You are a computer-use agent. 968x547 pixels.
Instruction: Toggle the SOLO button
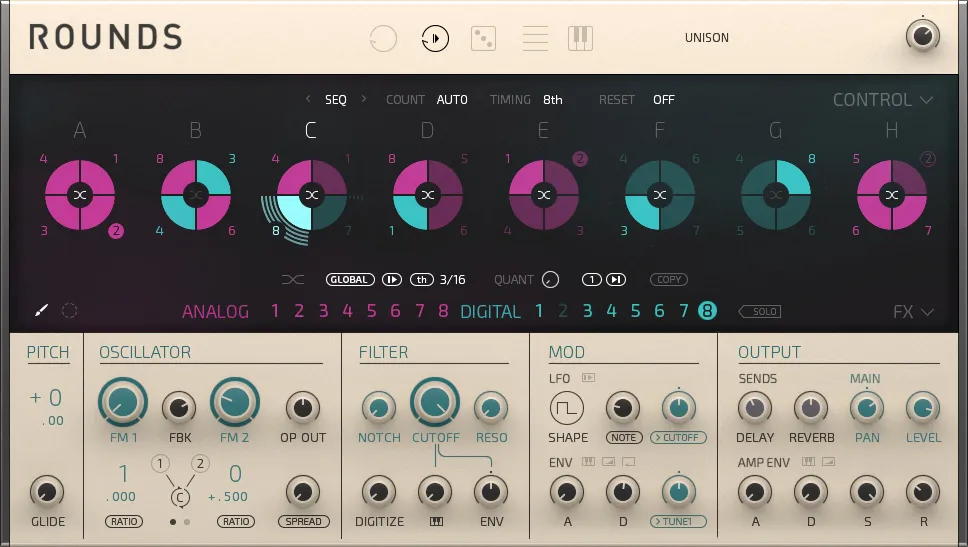pos(760,312)
